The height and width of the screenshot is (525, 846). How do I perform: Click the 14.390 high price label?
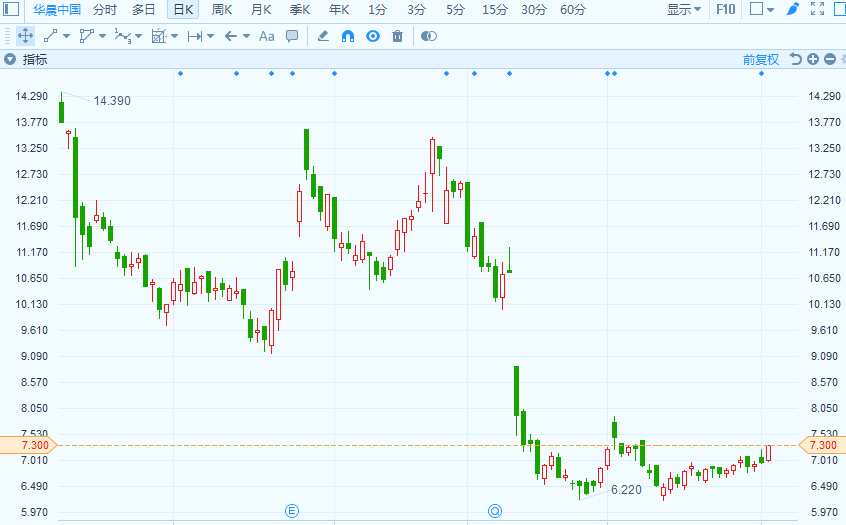112,101
